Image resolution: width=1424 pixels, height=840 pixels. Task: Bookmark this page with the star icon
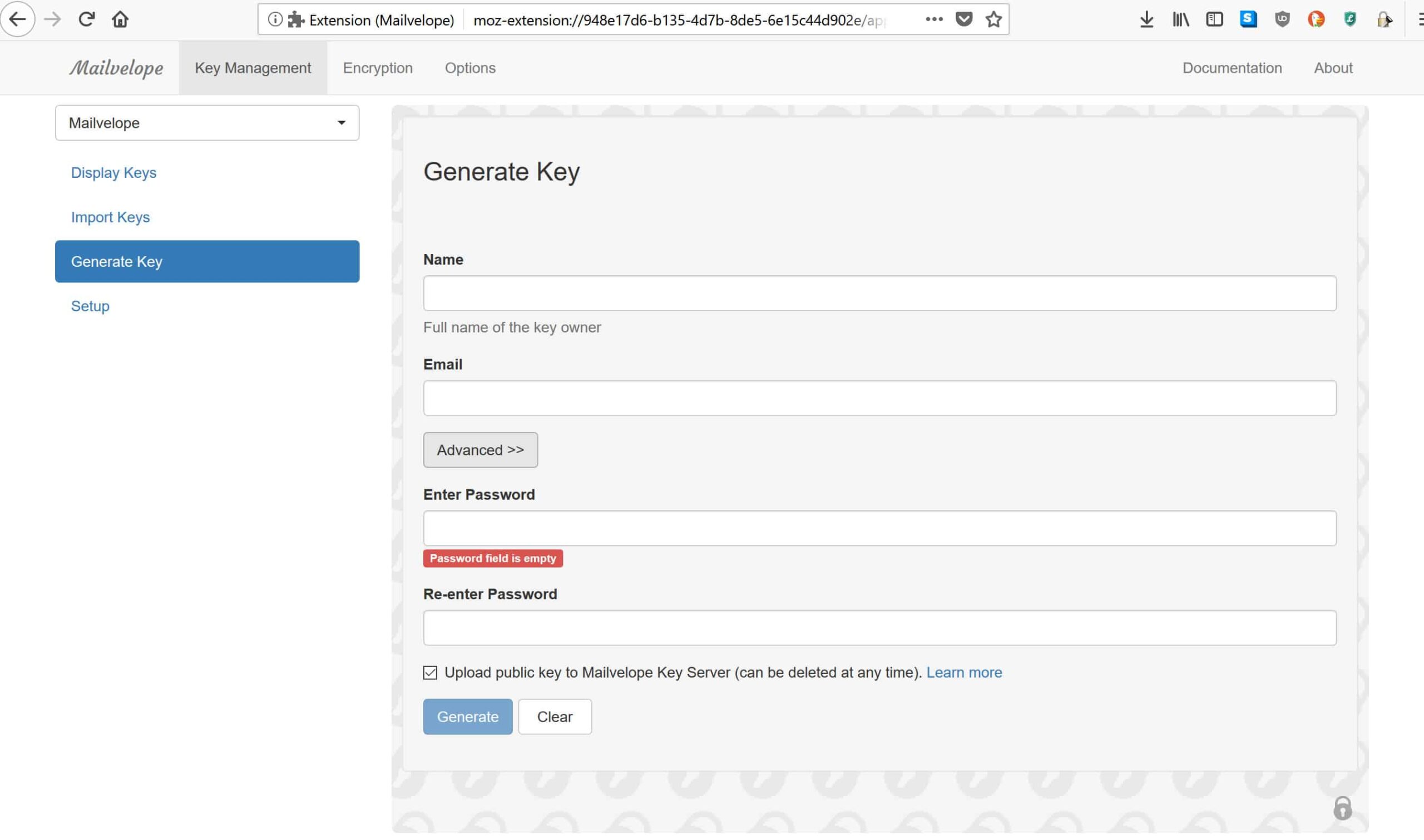(x=993, y=20)
